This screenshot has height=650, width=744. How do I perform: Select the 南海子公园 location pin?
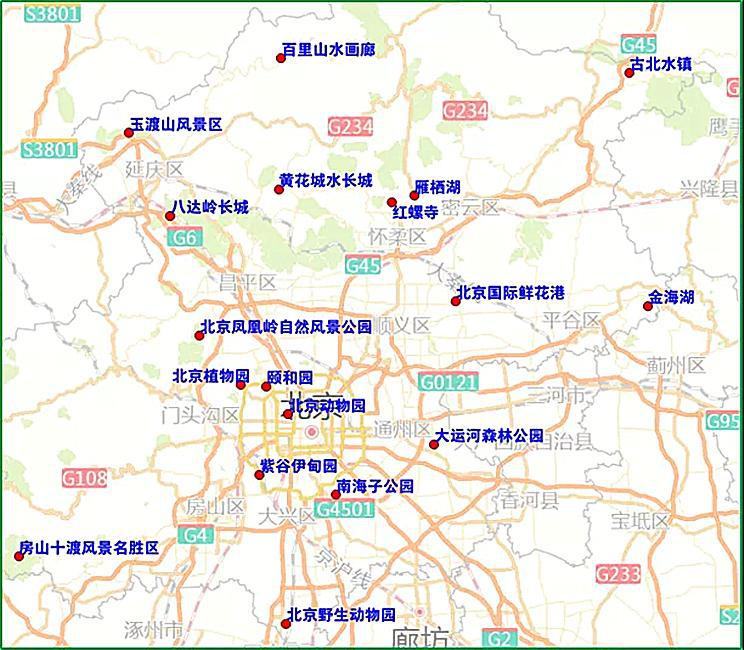pos(336,494)
